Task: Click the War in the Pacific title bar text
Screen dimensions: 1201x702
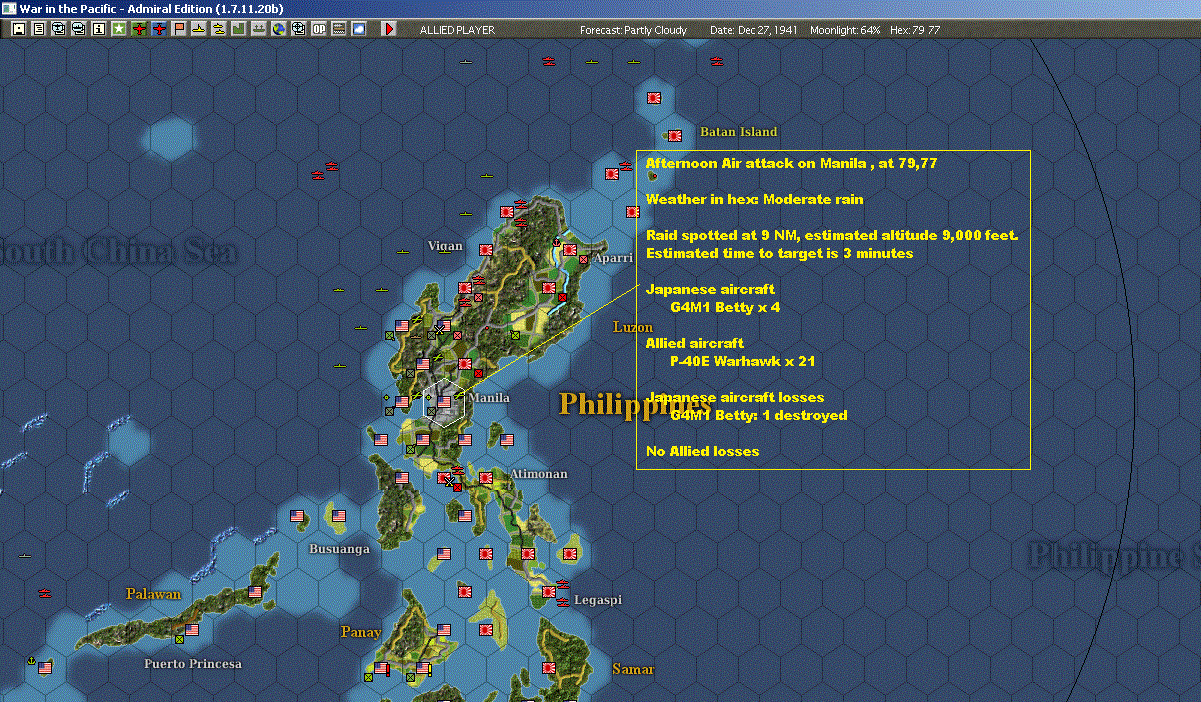Action: tap(151, 8)
